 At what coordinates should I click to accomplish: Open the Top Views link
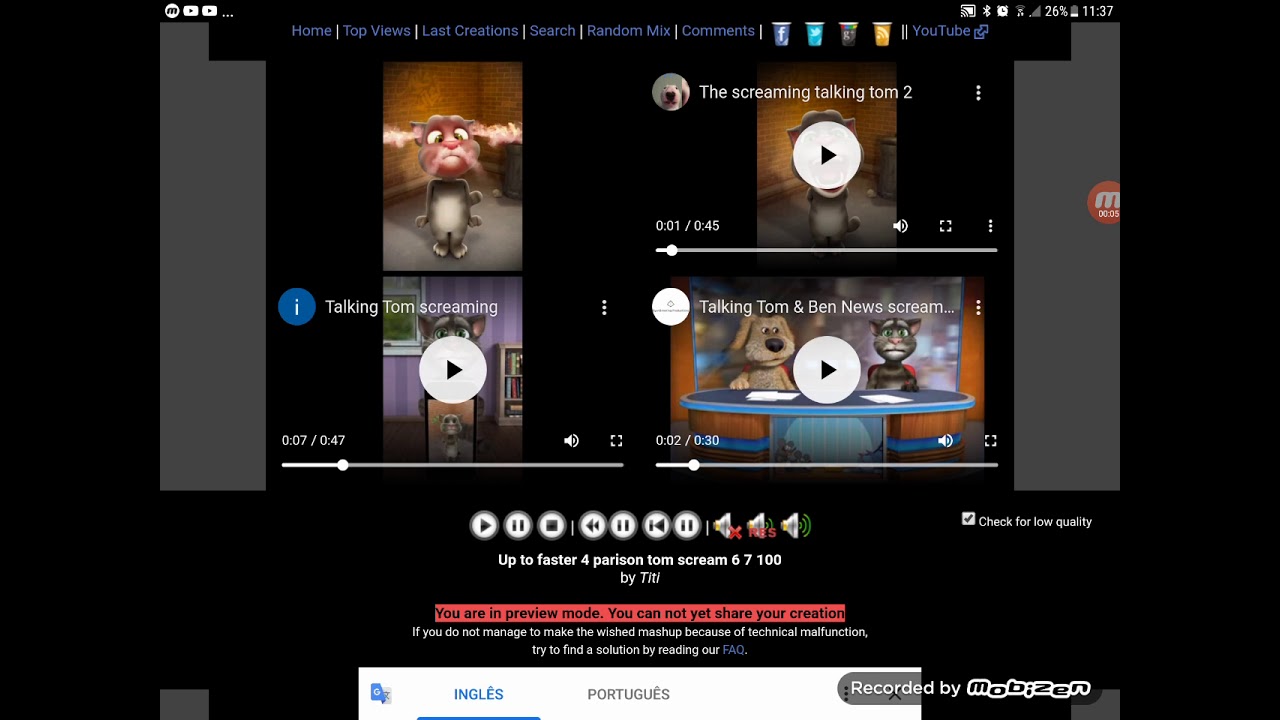click(x=377, y=31)
